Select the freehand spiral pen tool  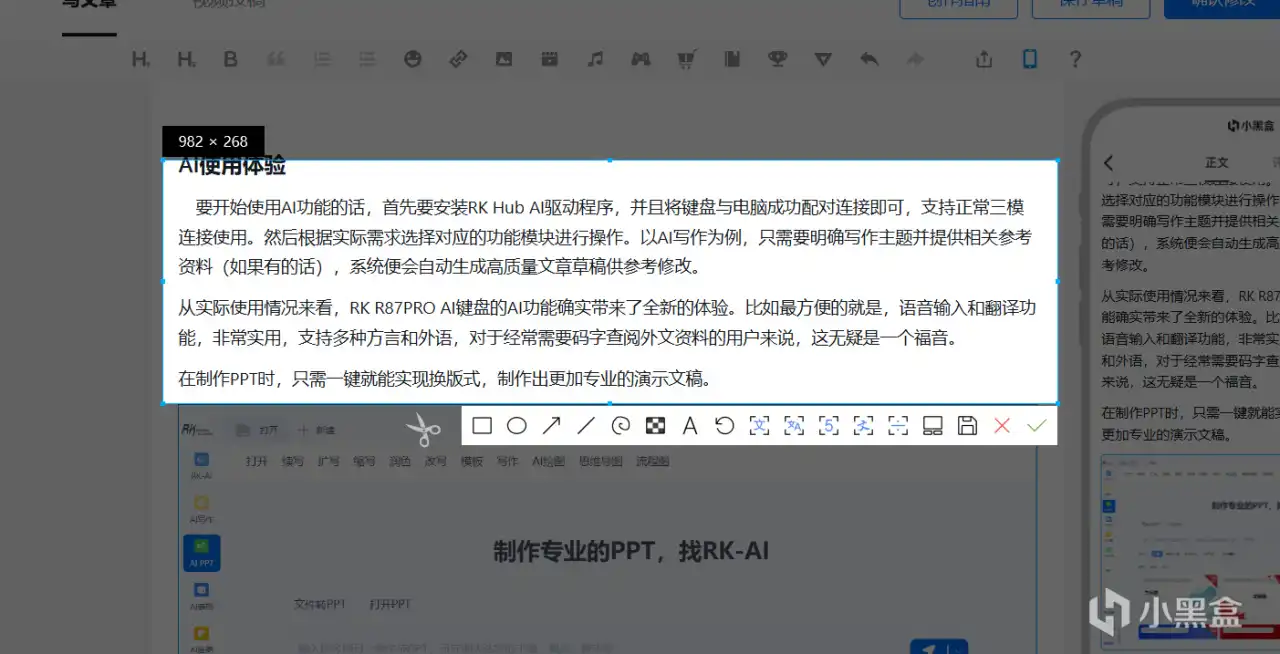pyautogui.click(x=620, y=426)
